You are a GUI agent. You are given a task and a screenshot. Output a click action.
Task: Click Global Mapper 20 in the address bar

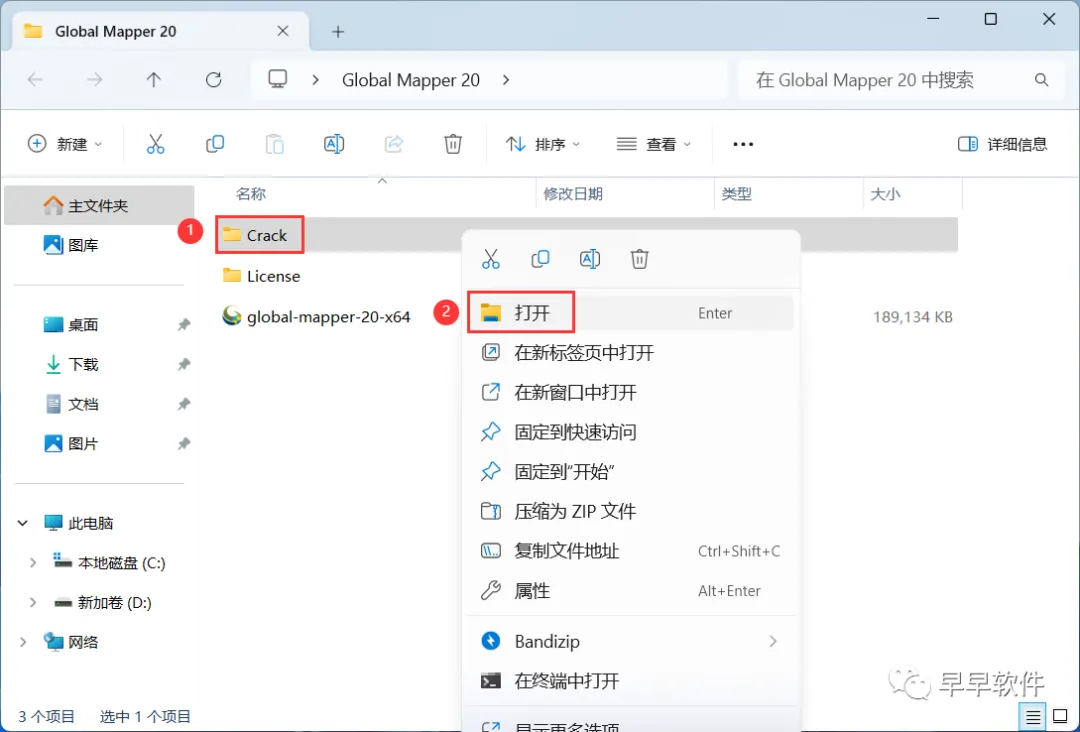(x=411, y=80)
